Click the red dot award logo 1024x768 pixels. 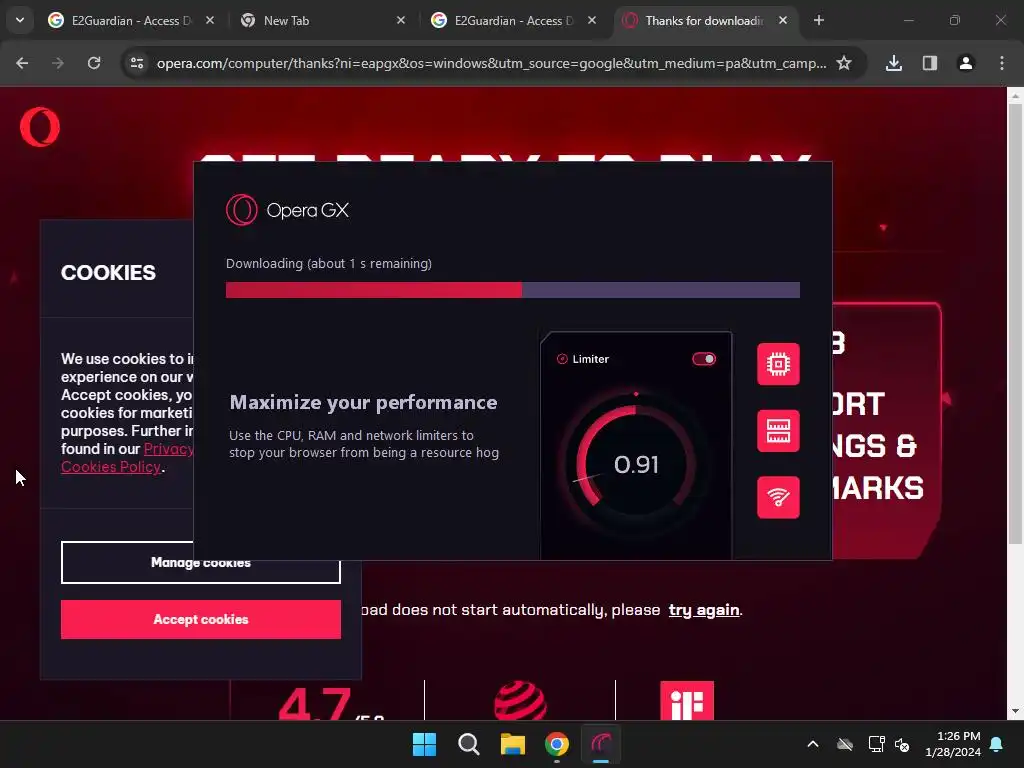coord(520,700)
